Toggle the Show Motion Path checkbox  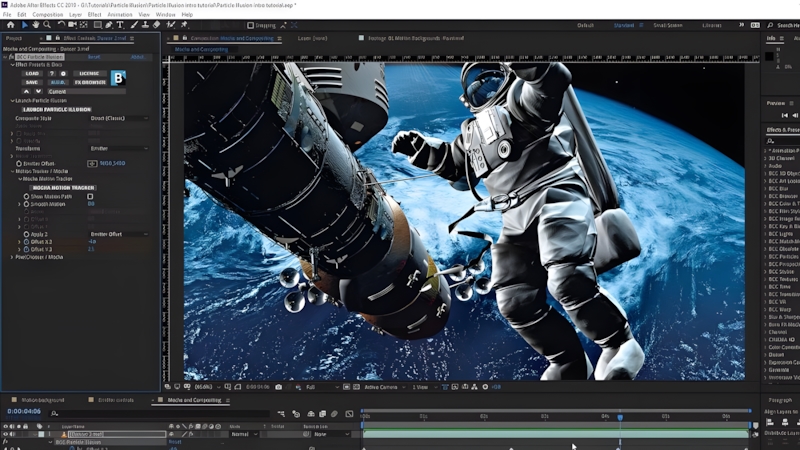tap(90, 196)
